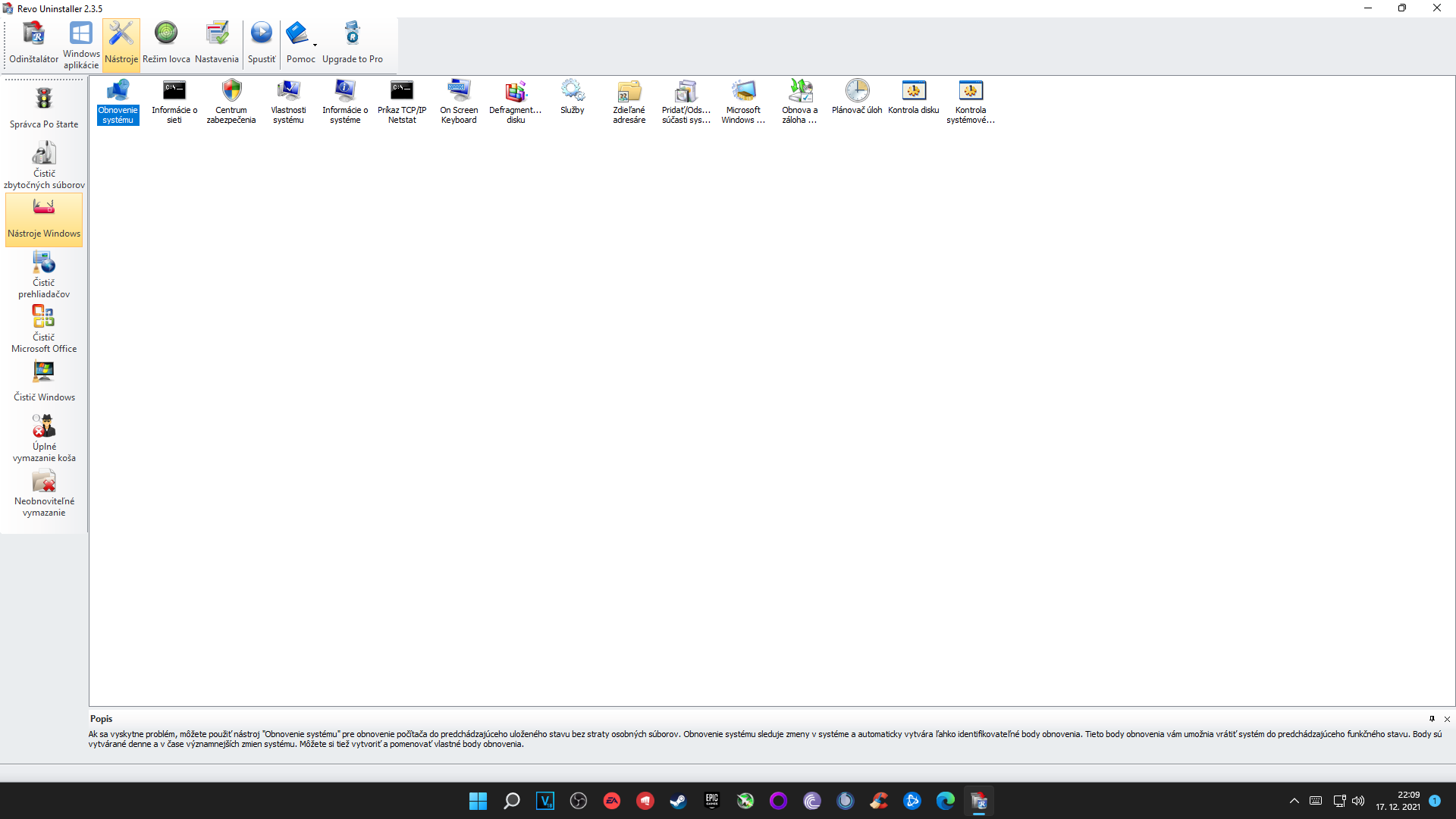Open Neobnoviteľné vymazanie tool
Viewport: 1456px width, 819px height.
click(44, 493)
